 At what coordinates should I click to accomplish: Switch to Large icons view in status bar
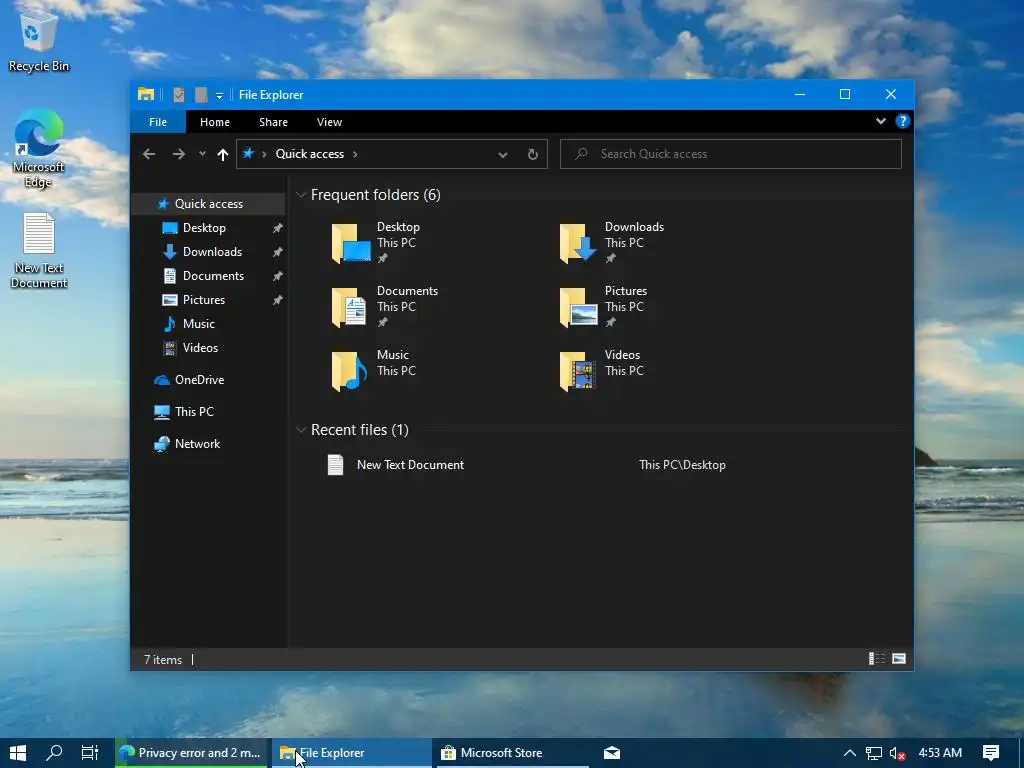coord(899,659)
